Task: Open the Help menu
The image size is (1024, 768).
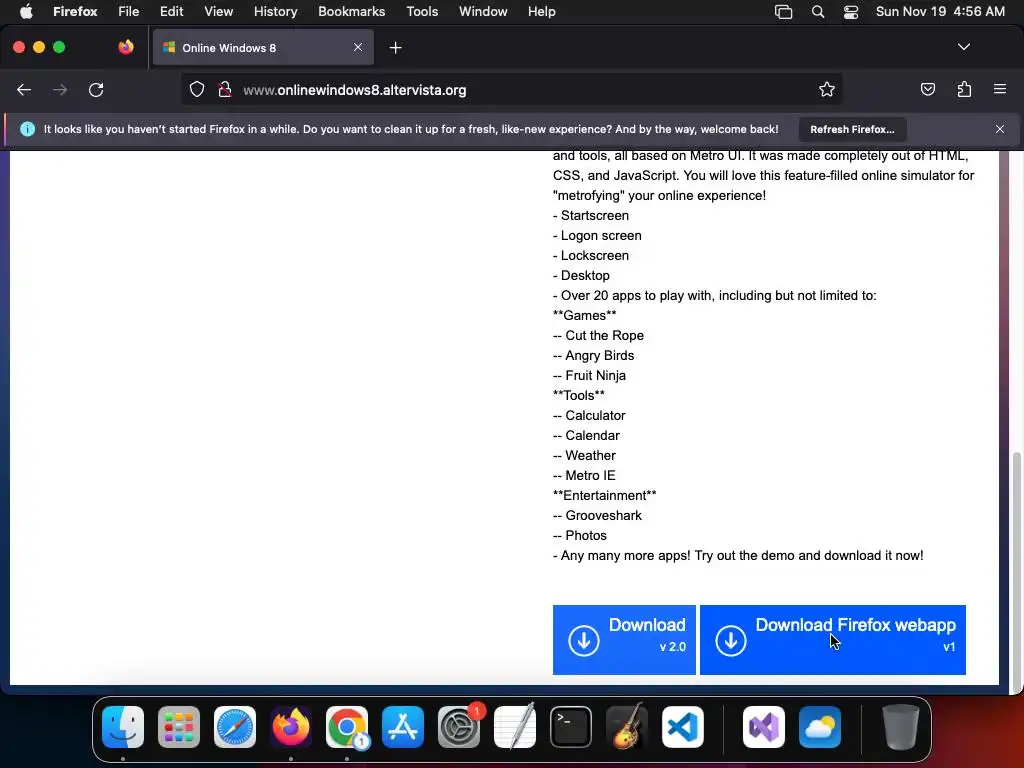Action: (541, 12)
